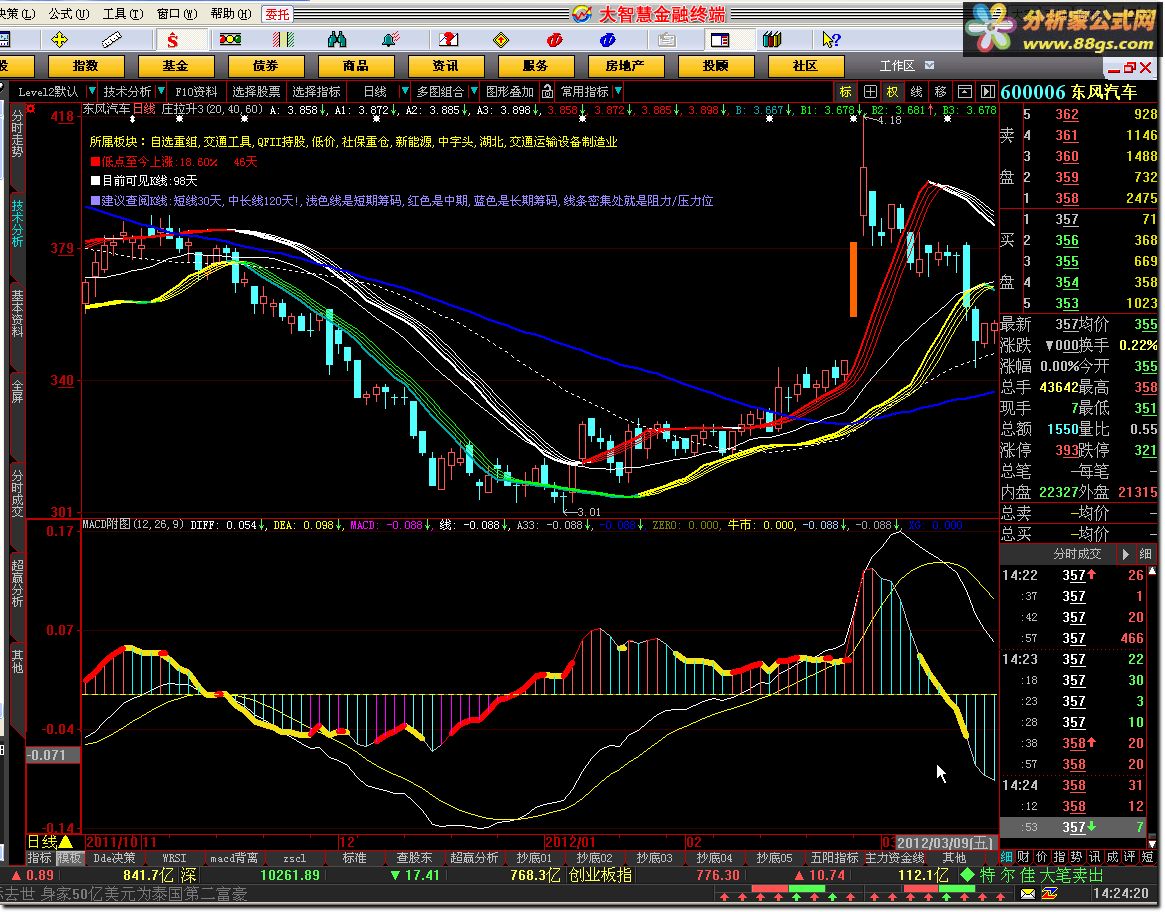
Task: Click the 社区 category button
Action: 805,66
